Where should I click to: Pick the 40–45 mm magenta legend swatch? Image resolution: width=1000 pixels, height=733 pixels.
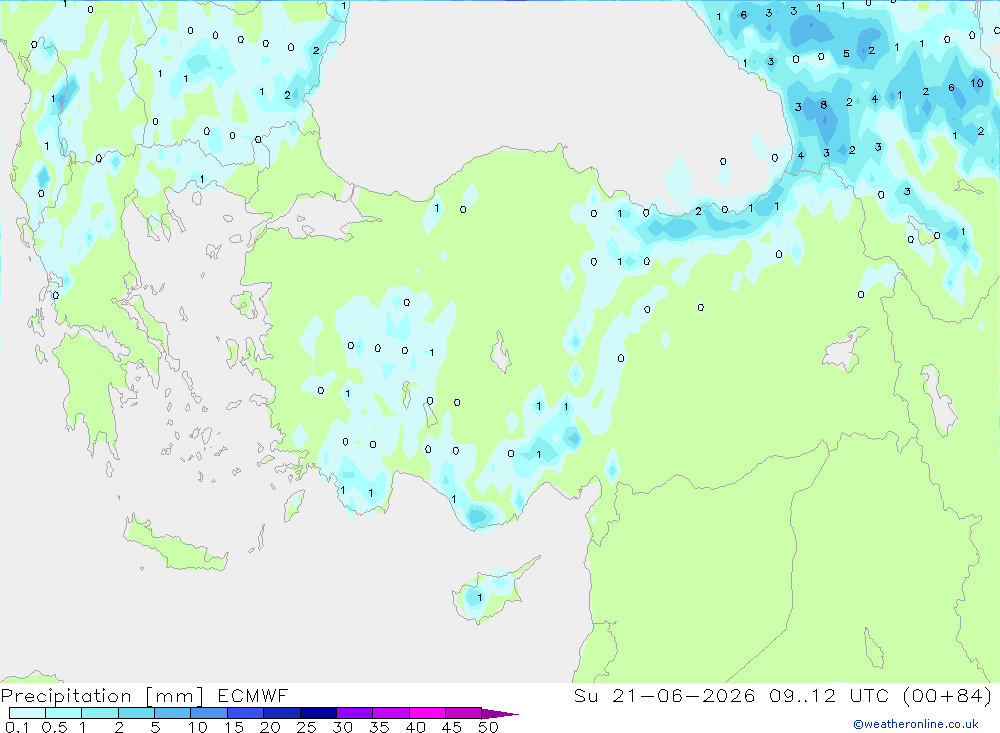coord(427,713)
